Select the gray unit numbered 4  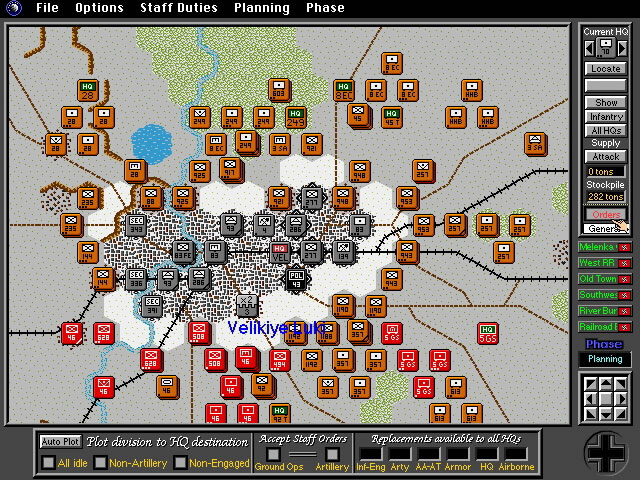click(x=264, y=225)
